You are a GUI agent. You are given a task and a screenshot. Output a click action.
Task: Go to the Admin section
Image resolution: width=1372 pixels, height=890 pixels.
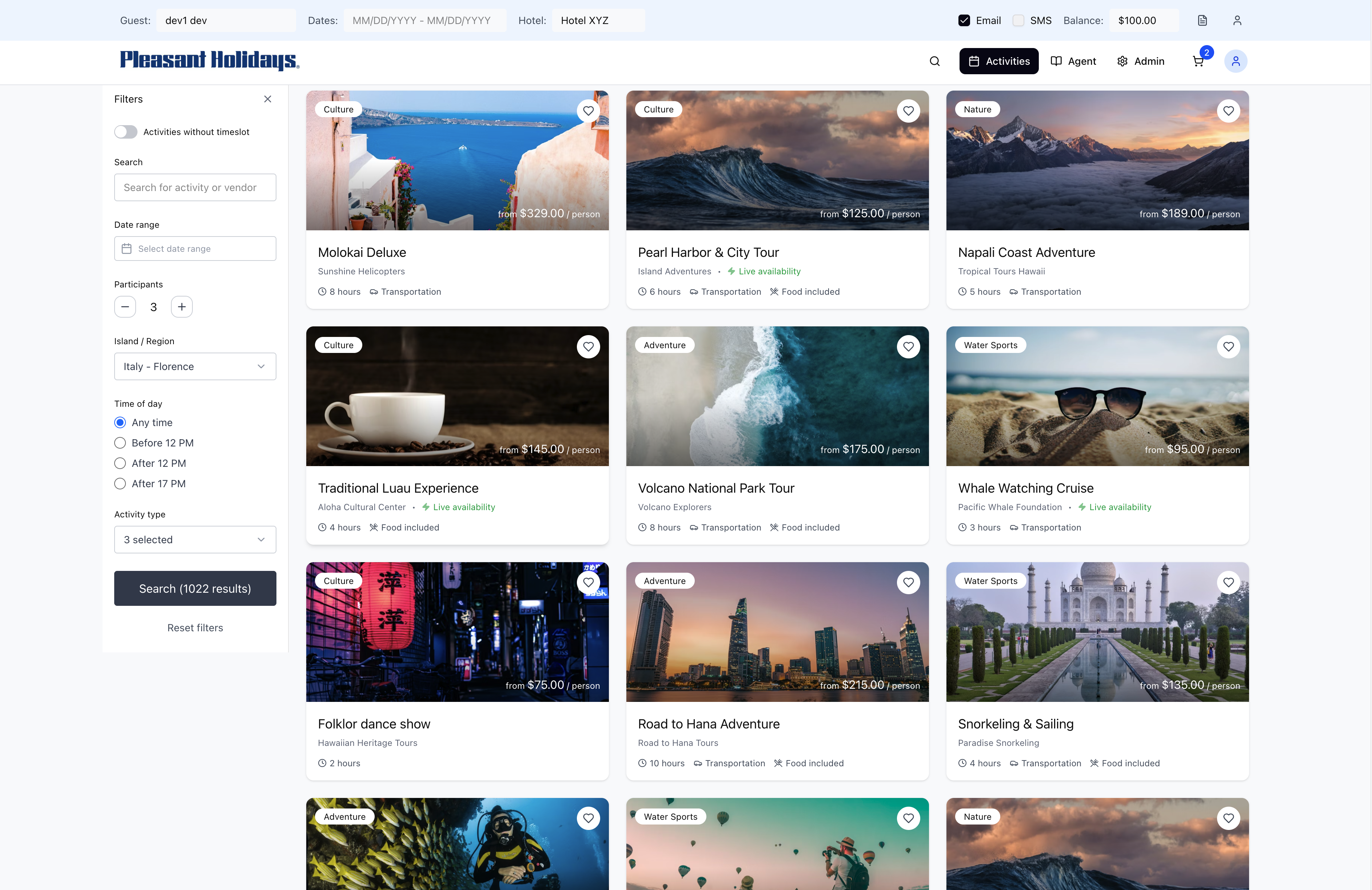point(1141,61)
